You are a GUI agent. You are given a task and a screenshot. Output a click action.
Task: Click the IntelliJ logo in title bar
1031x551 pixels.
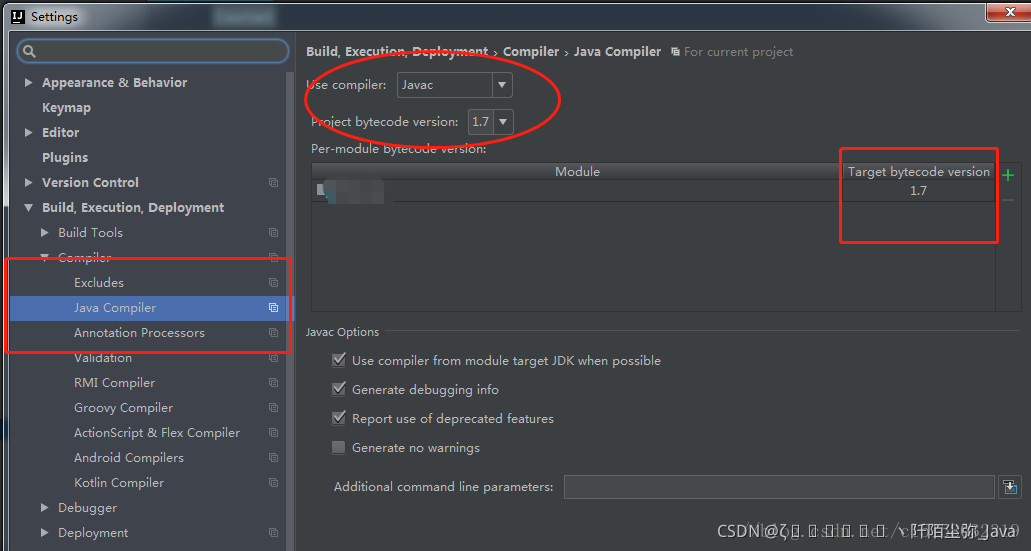[x=18, y=16]
